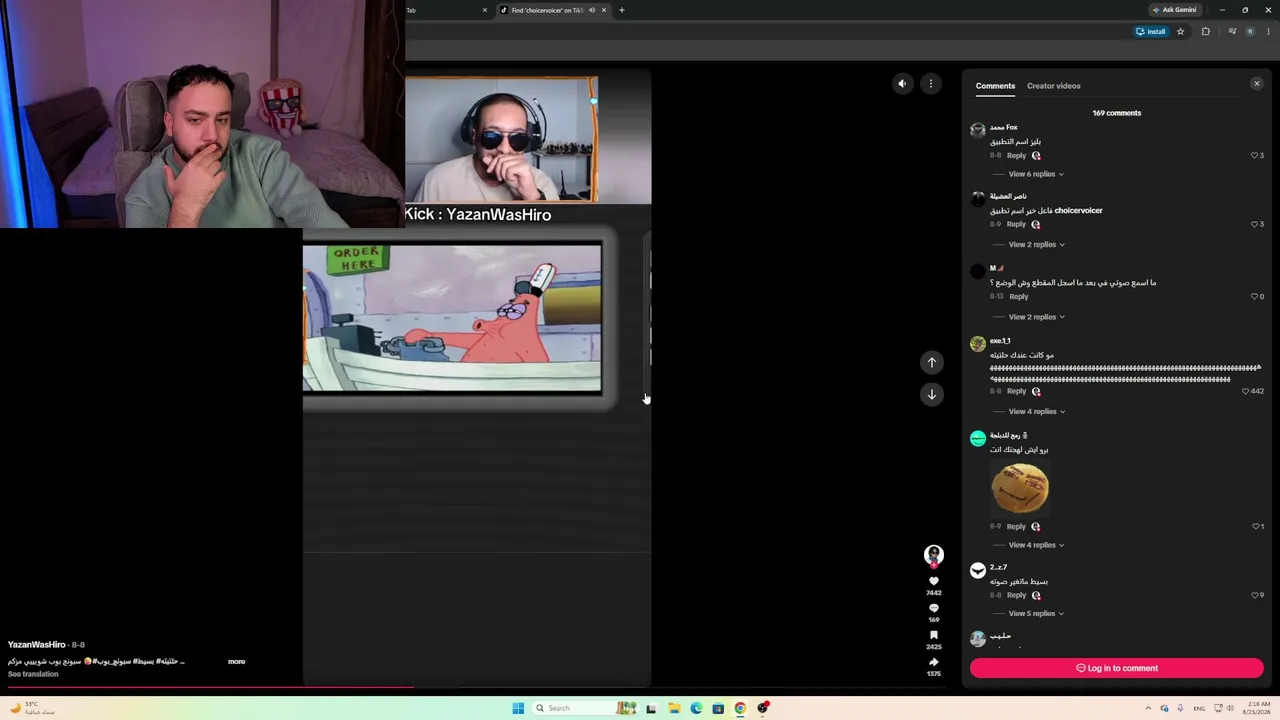
Task: Open the Chrome profile avatar
Action: tap(1250, 31)
